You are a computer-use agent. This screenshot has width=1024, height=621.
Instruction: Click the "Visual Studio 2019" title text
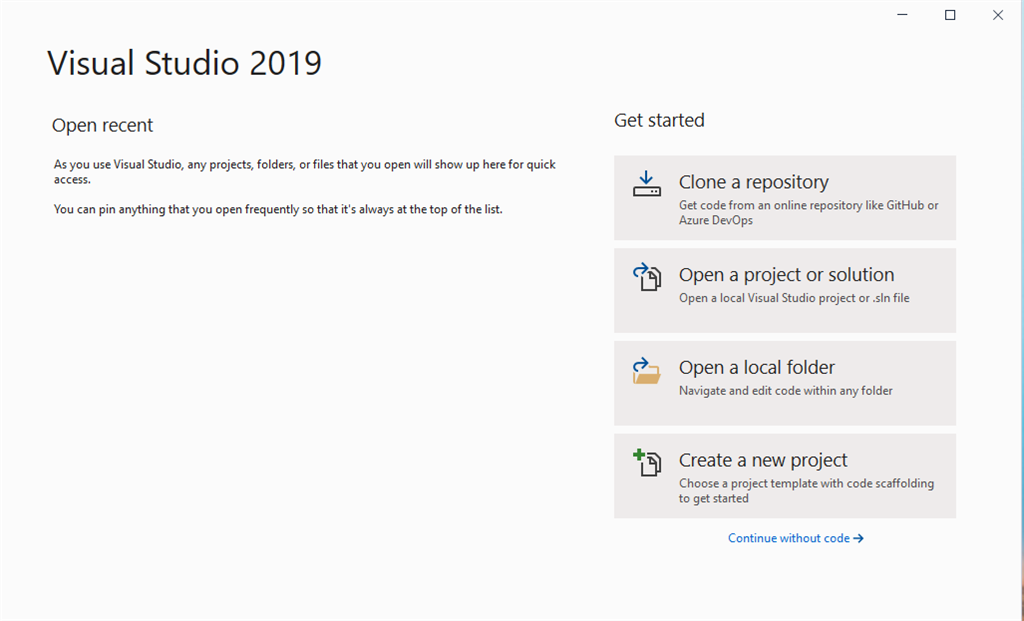185,63
